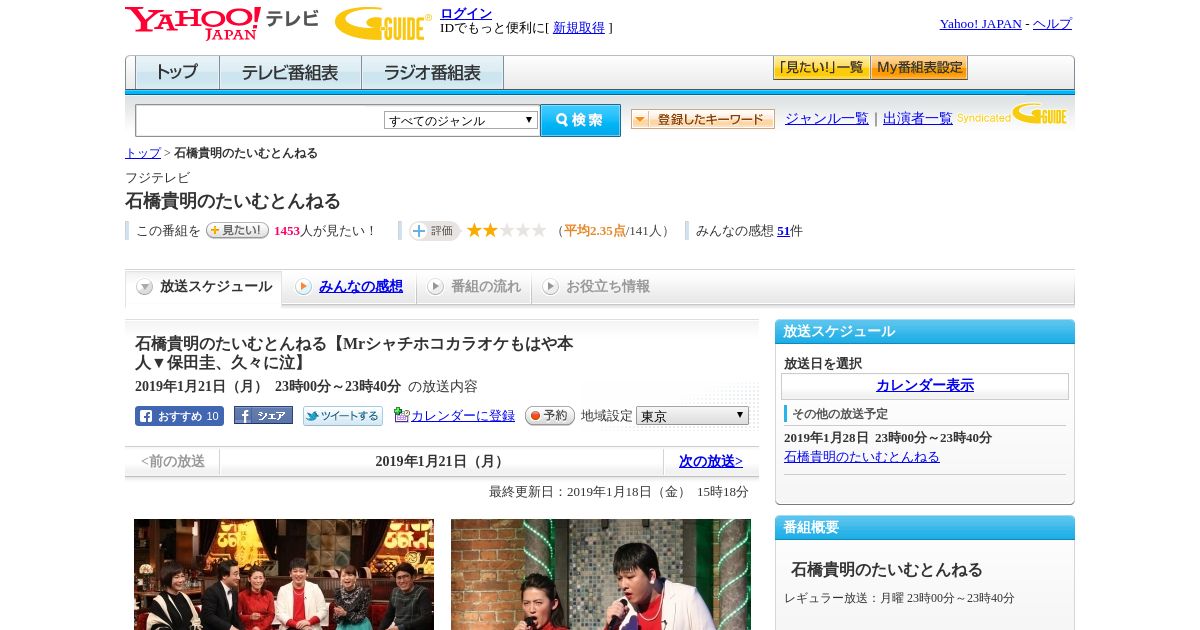1200x630 pixels.
Task: Click the カレンダーに登録 link
Action: point(463,416)
